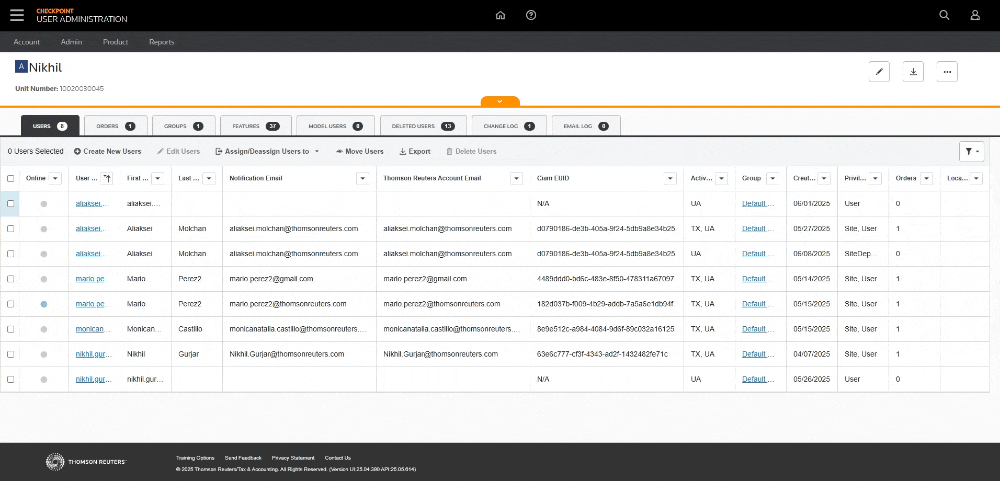Open the Reports menu
The height and width of the screenshot is (481, 1000).
coord(161,42)
